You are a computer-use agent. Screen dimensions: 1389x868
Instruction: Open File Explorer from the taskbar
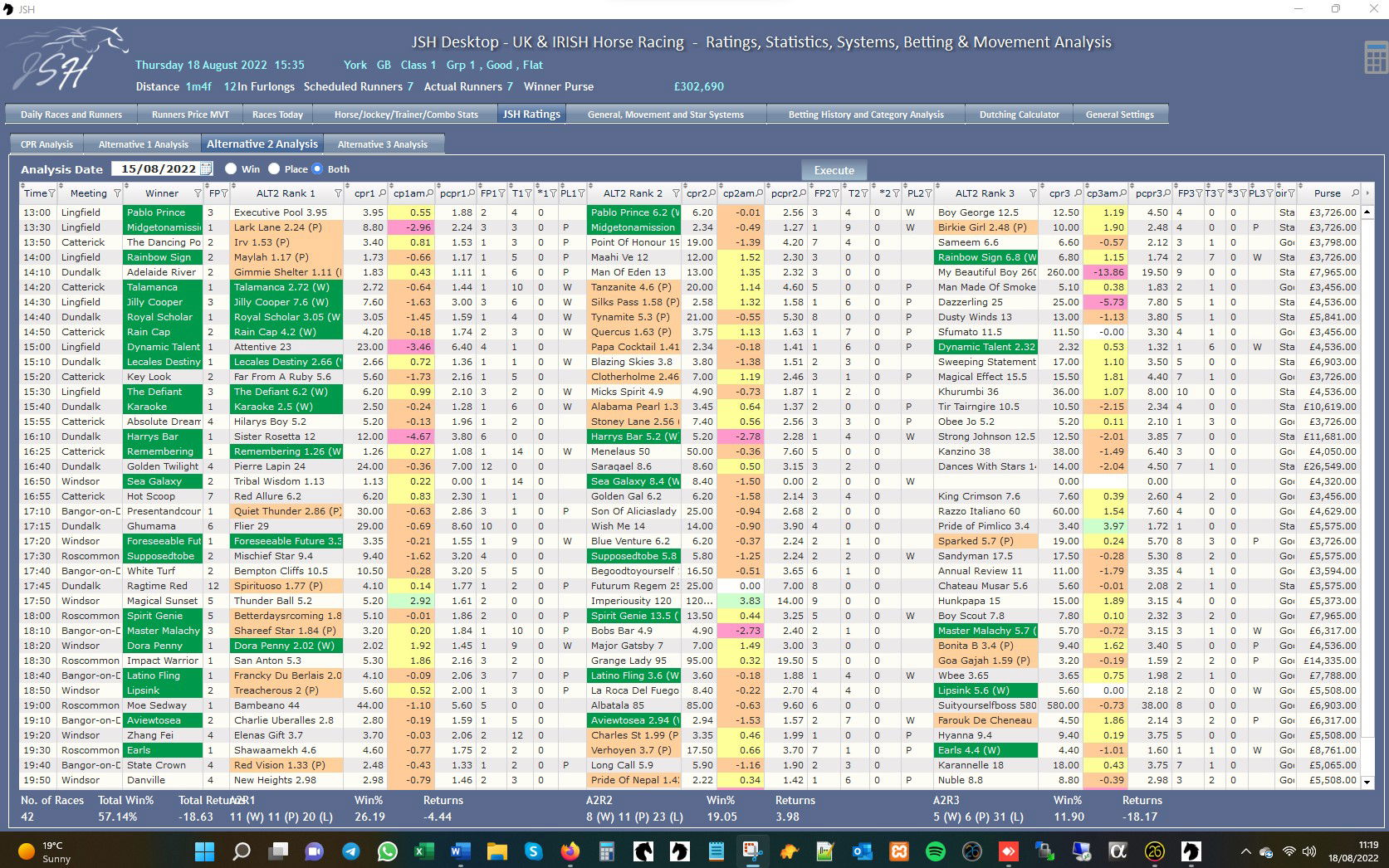(497, 851)
